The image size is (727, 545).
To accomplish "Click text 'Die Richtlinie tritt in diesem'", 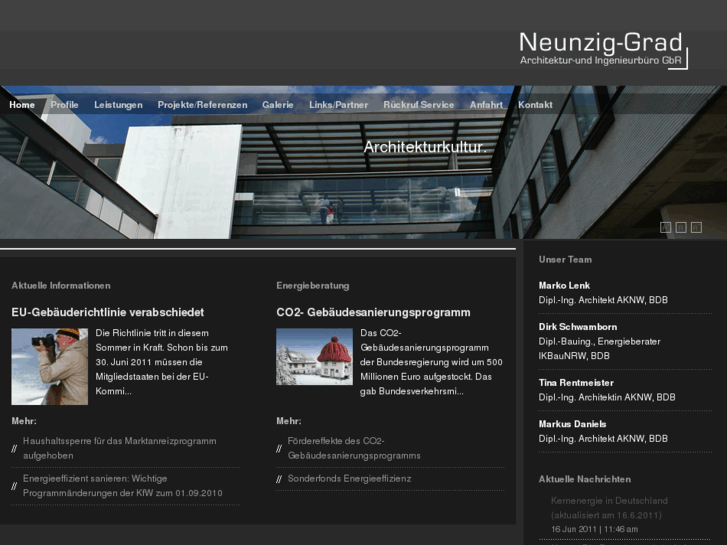I will coord(152,333).
